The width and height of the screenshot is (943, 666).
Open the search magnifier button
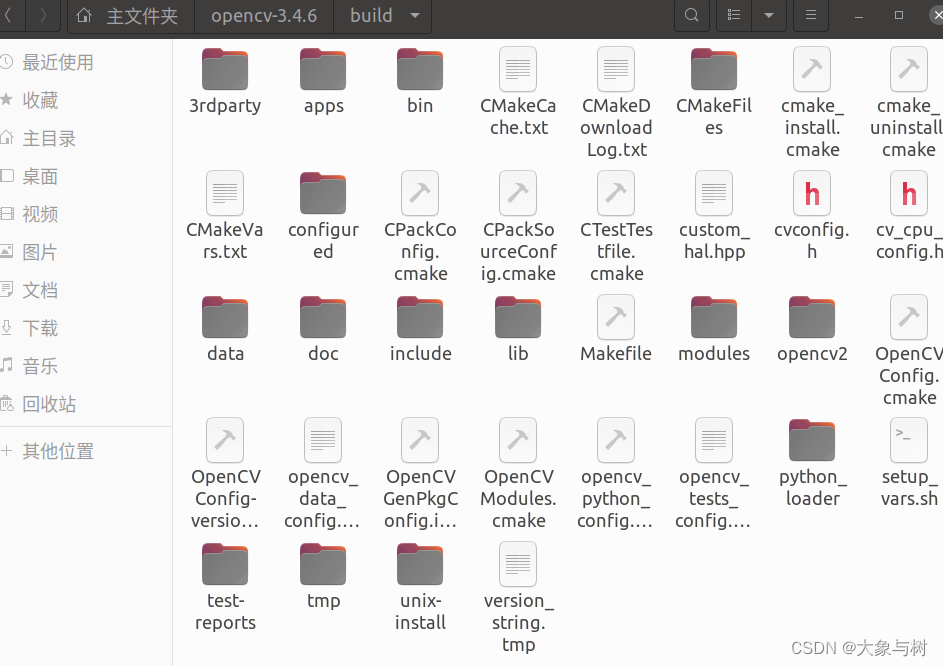(692, 15)
